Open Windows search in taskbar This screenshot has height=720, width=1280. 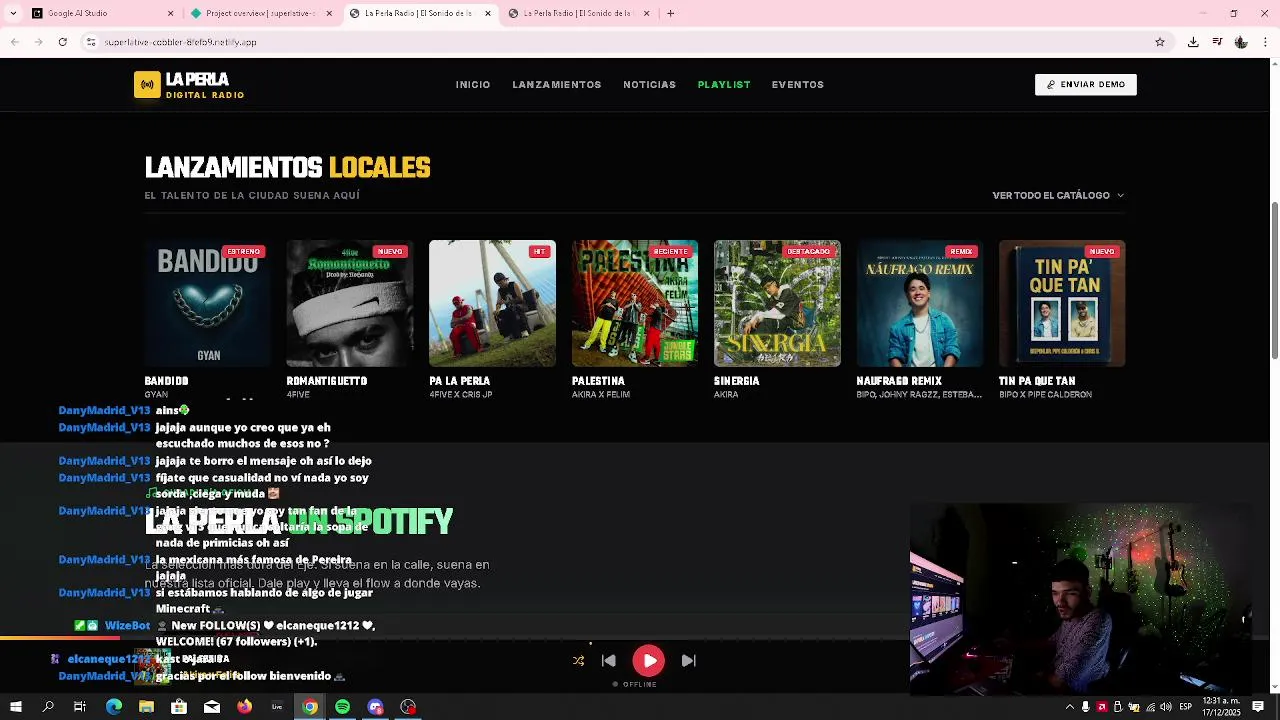(48, 707)
